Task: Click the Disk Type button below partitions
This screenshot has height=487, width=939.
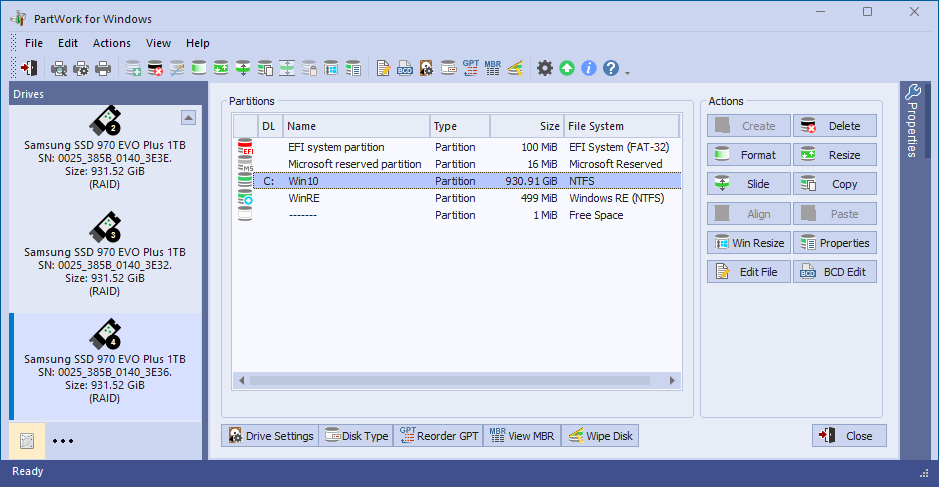Action: point(356,435)
